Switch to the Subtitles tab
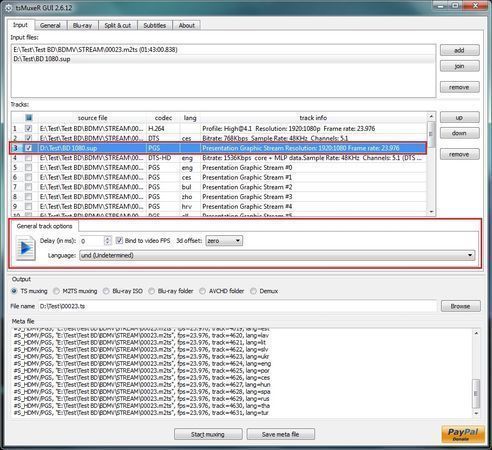The image size is (492, 450). point(155,25)
